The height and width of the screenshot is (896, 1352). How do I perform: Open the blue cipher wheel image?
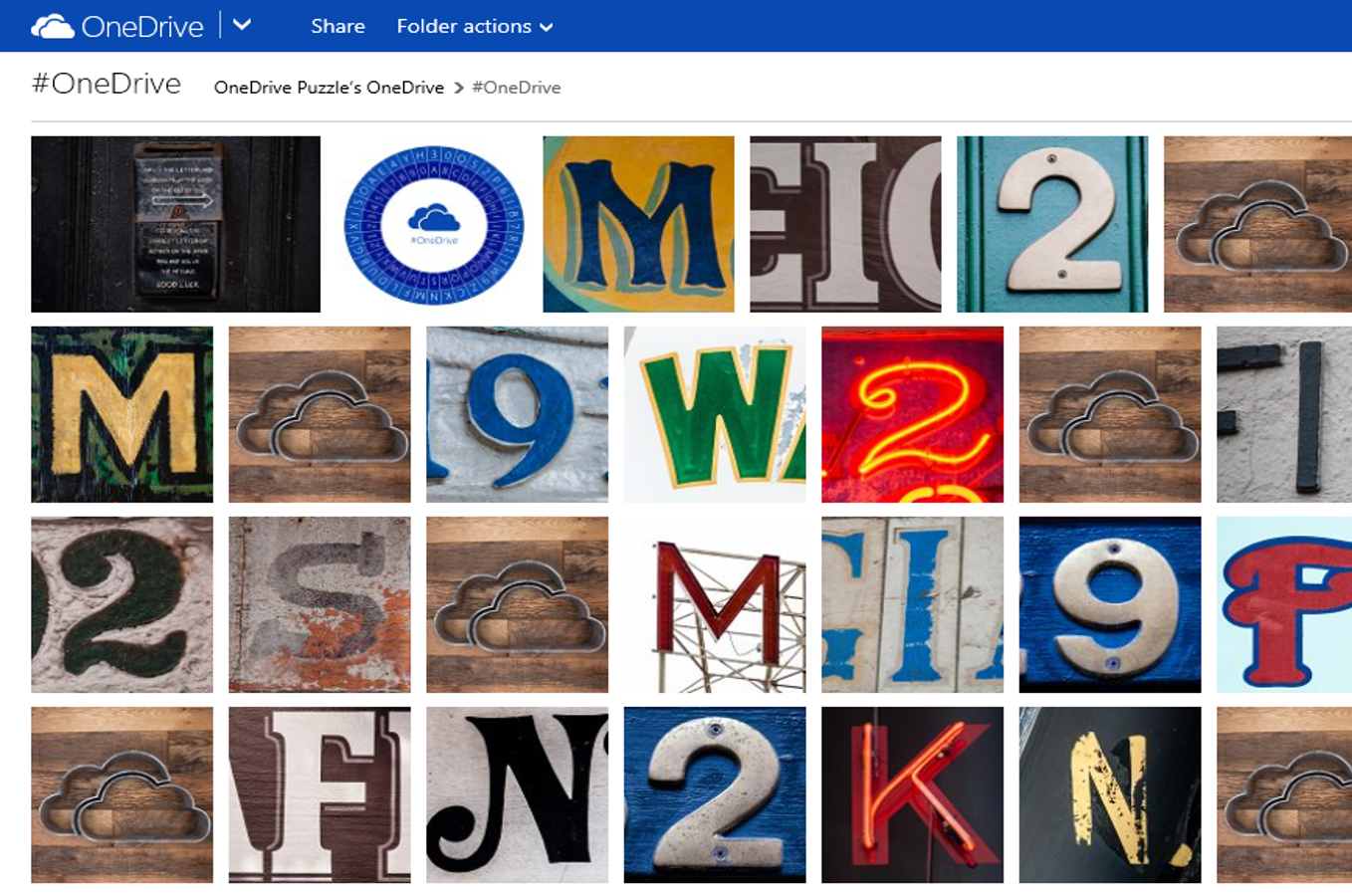click(432, 224)
